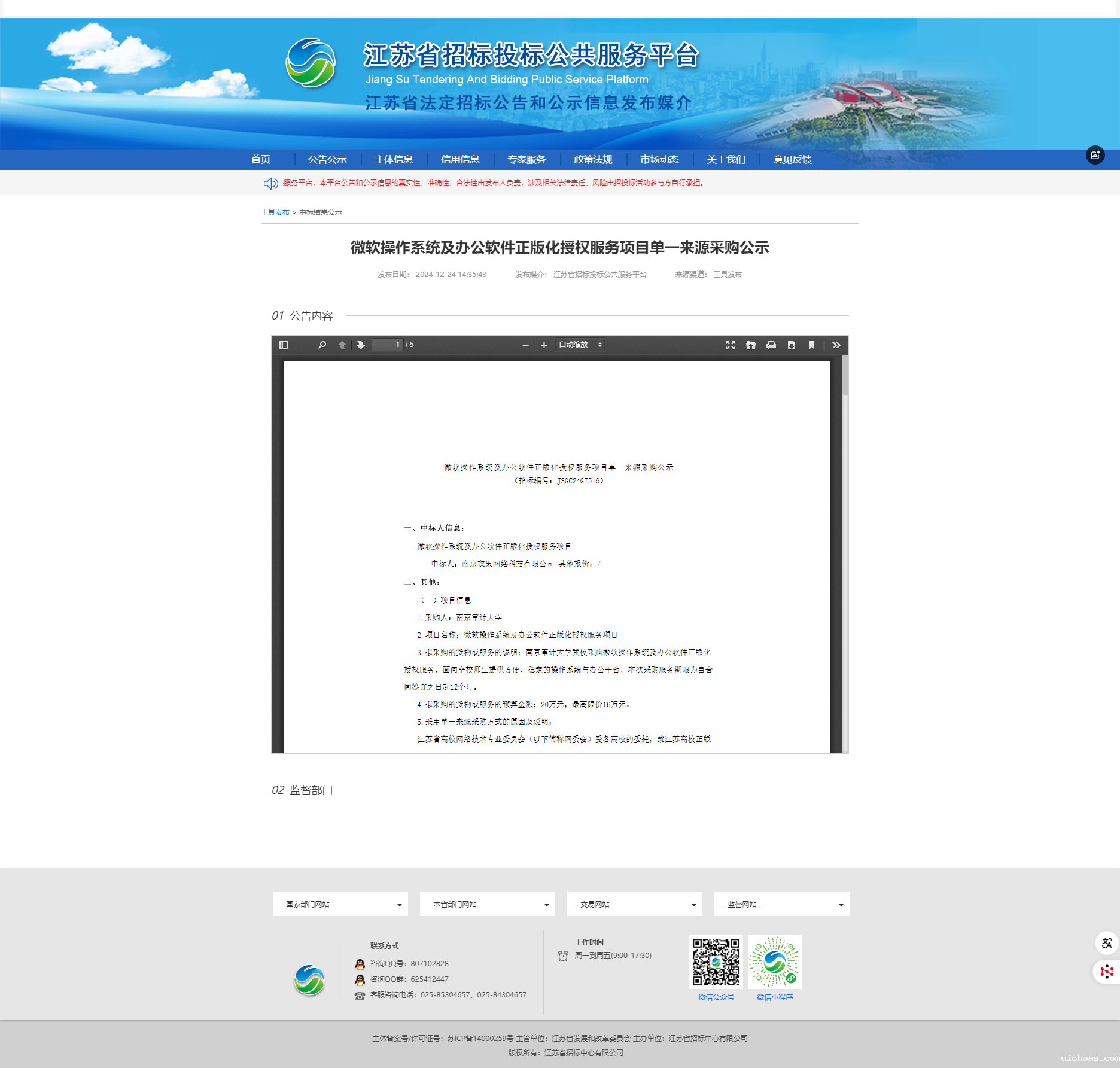
Task: Open the PDF find search icon
Action: pos(322,345)
